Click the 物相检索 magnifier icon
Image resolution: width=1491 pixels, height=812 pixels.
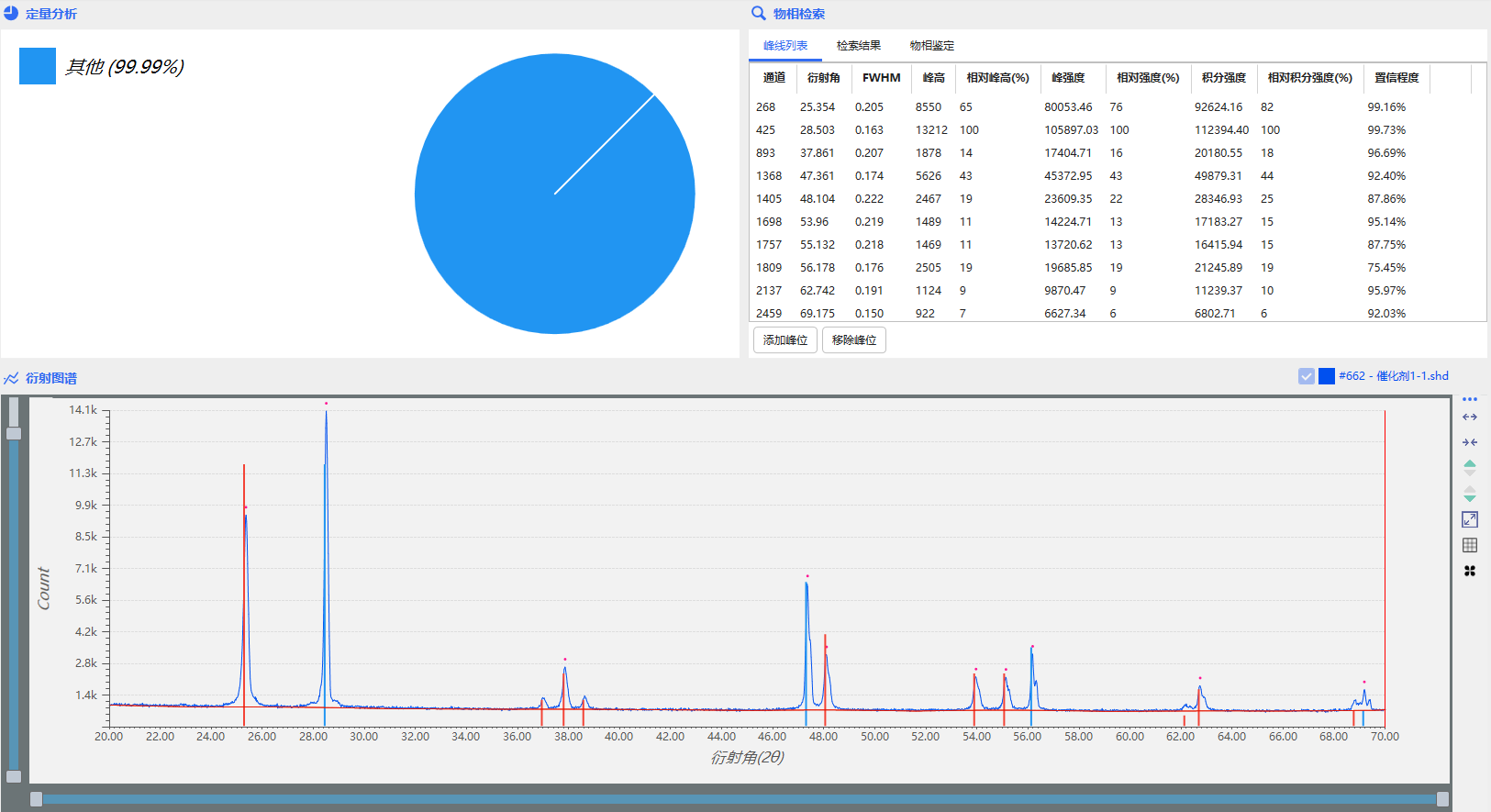click(x=759, y=14)
